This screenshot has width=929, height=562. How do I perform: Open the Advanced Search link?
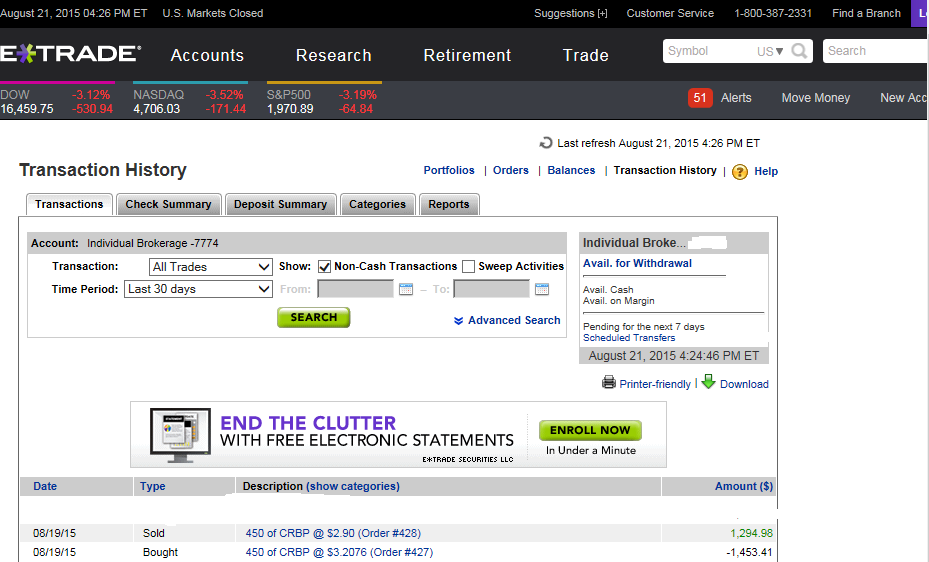coord(514,320)
